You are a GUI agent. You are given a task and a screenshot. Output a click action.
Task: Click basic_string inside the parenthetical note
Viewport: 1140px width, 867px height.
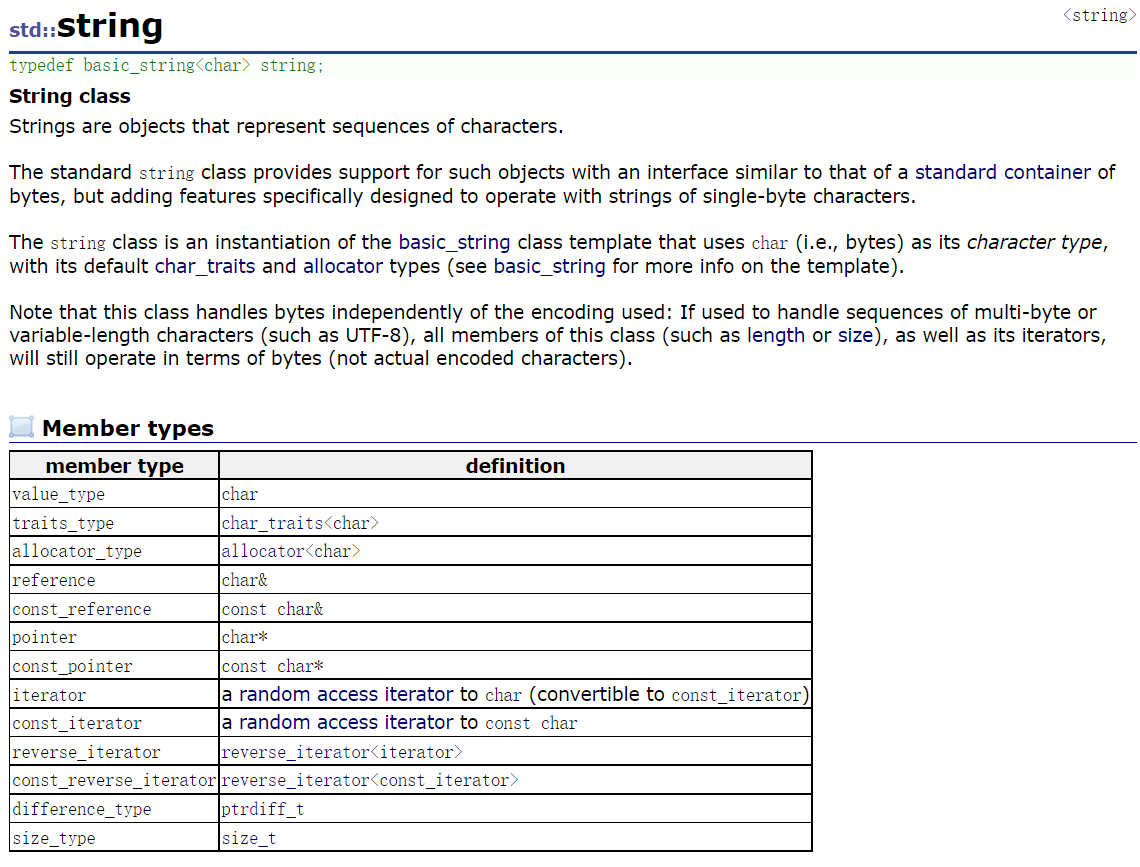pyautogui.click(x=549, y=266)
